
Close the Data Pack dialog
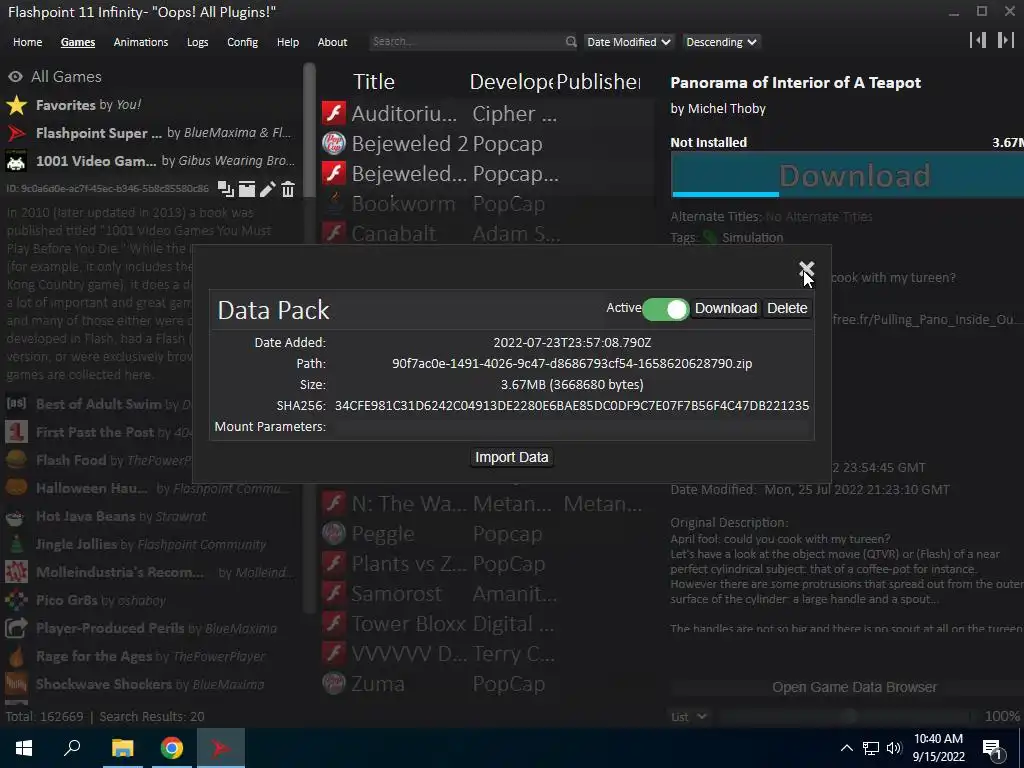click(x=807, y=268)
